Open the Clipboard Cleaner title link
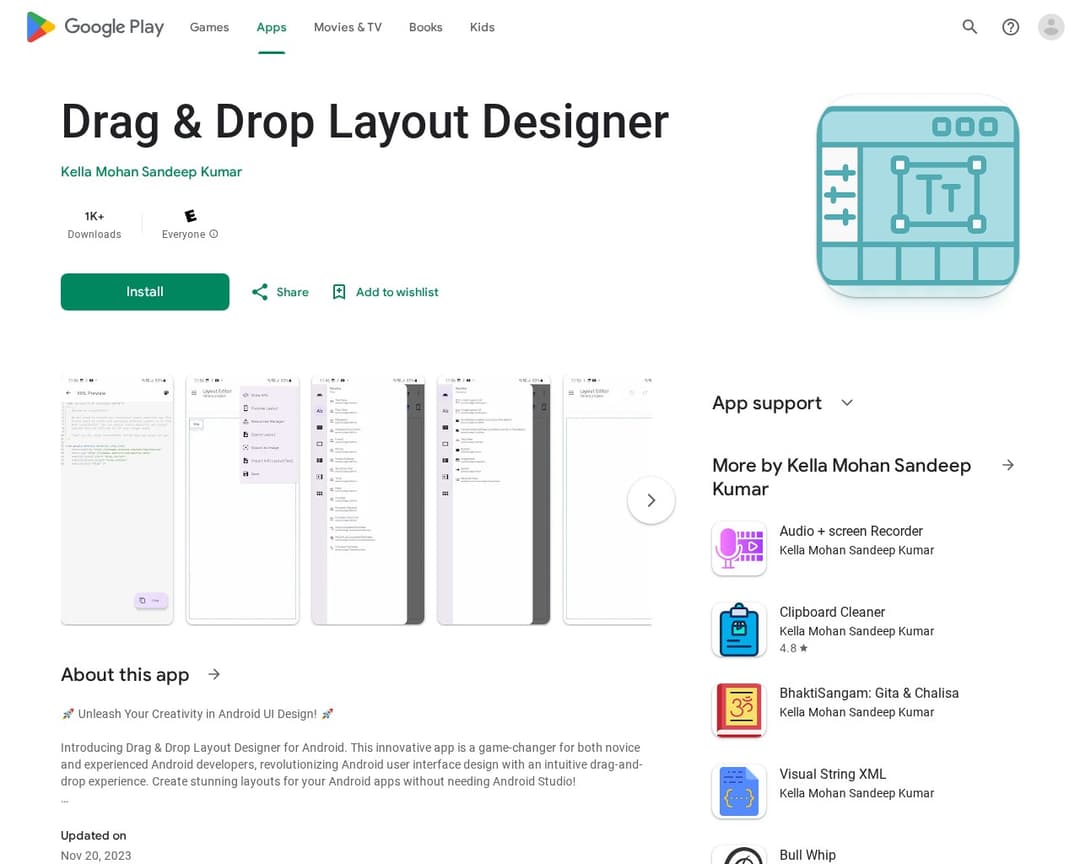Screen dimensions: 1080x864 (x=832, y=612)
